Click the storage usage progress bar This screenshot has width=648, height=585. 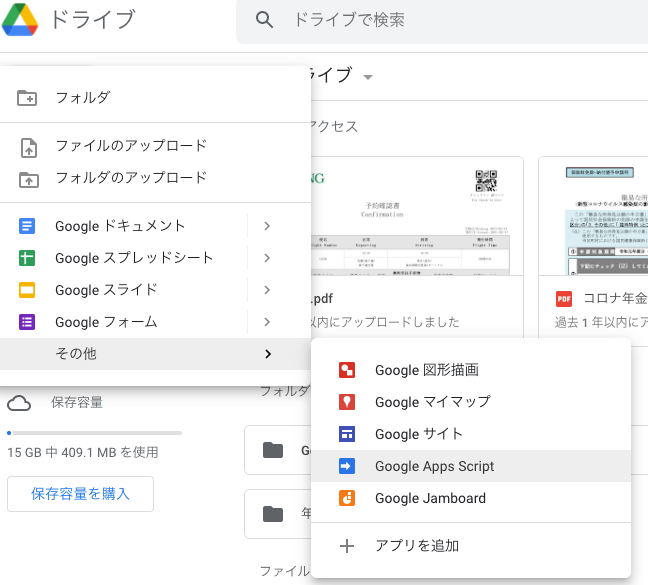point(95,433)
